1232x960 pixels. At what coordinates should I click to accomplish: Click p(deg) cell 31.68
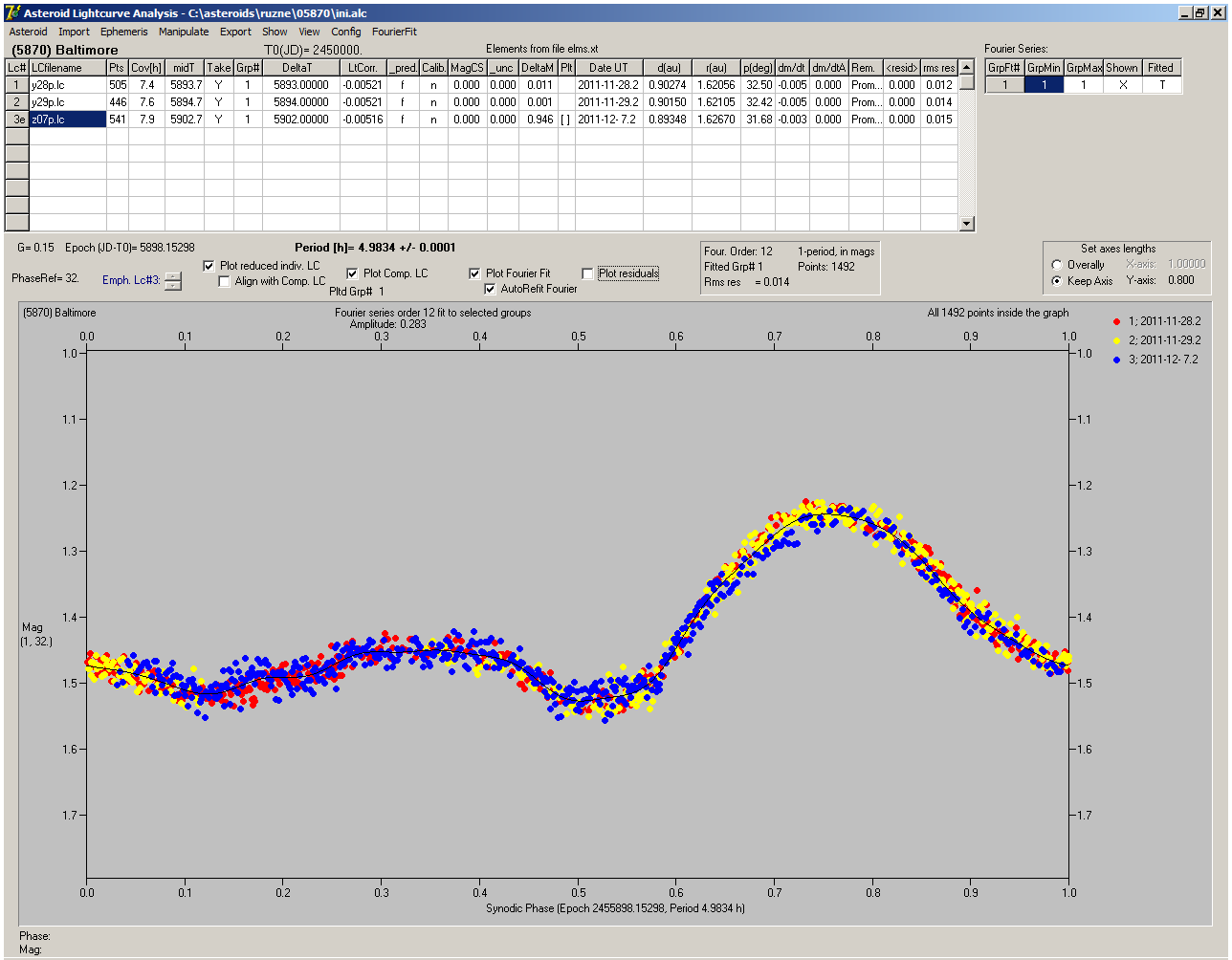[759, 120]
